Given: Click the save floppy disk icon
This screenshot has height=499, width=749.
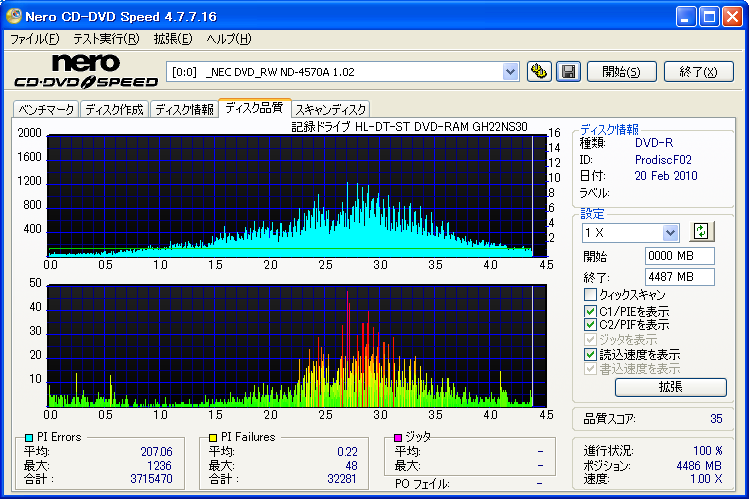Looking at the screenshot, I should 568,72.
